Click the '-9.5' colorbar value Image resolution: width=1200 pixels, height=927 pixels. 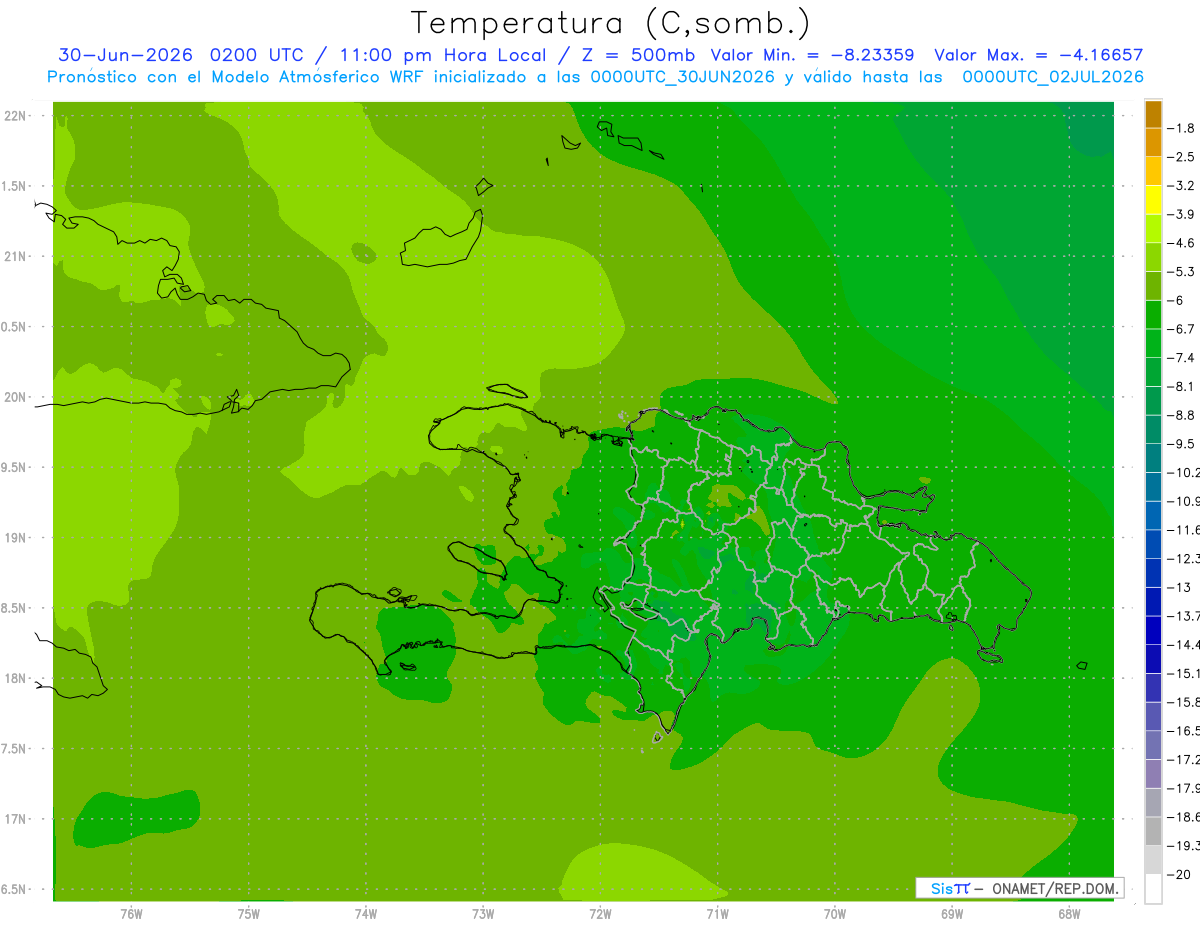point(1181,443)
